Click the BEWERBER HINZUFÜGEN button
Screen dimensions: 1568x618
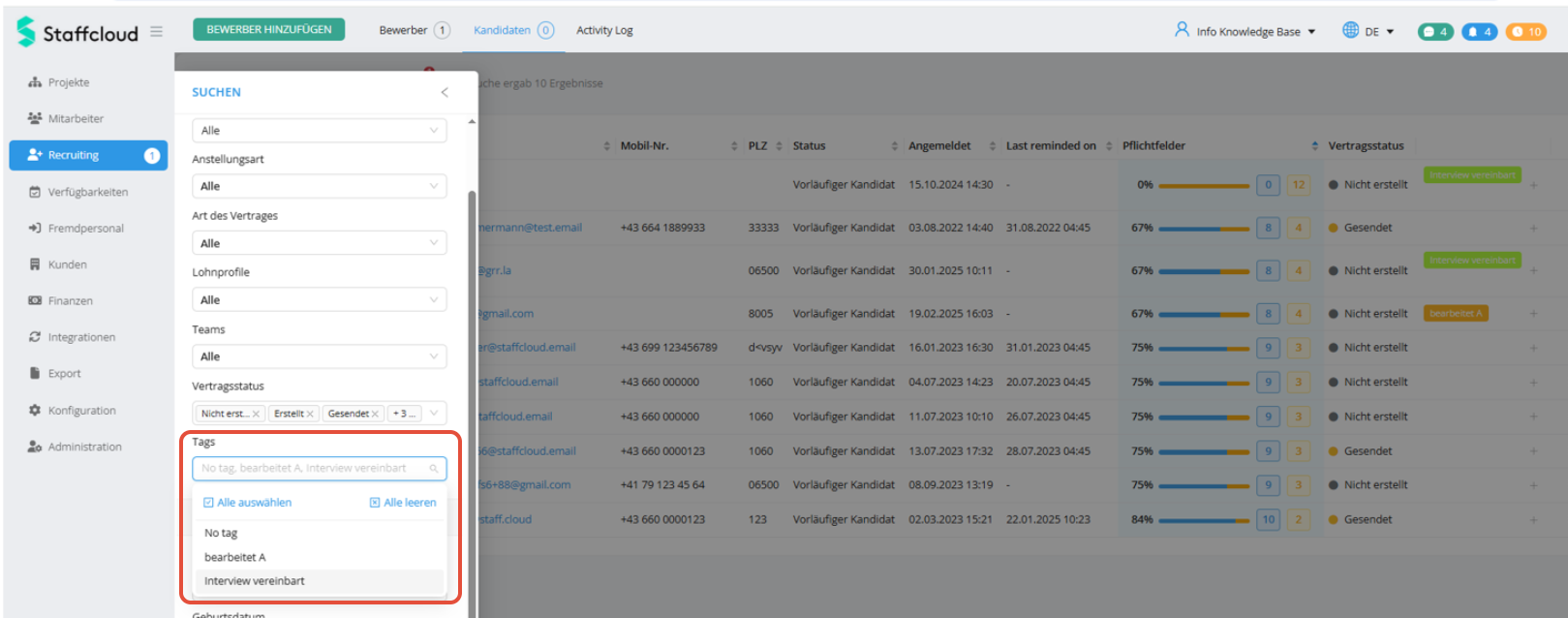(x=269, y=30)
